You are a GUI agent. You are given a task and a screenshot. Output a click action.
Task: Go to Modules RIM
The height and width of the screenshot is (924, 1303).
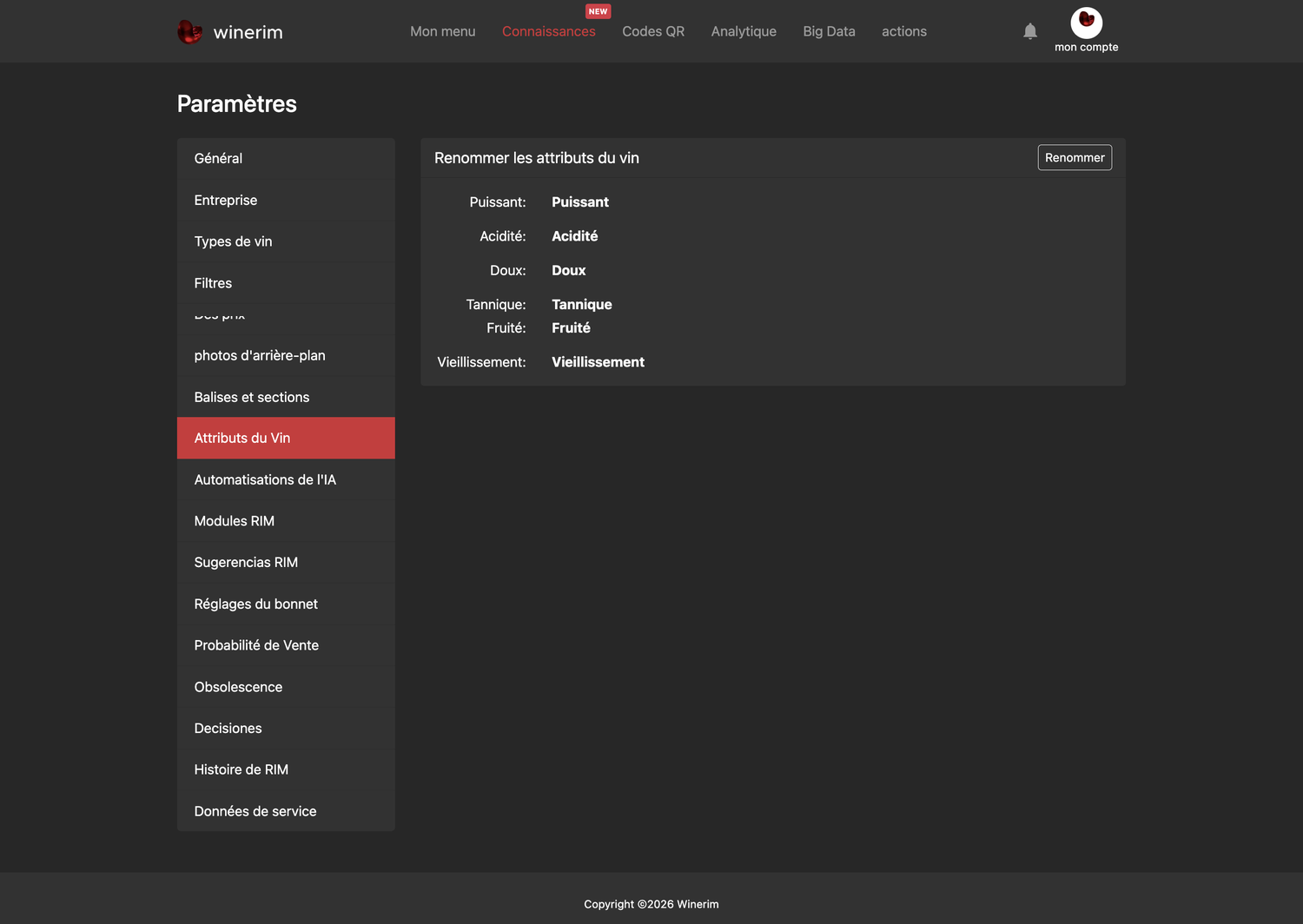(x=286, y=521)
